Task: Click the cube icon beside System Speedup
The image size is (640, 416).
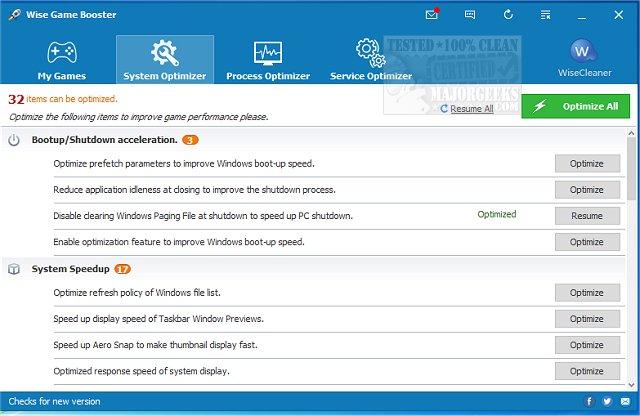Action: (14, 269)
